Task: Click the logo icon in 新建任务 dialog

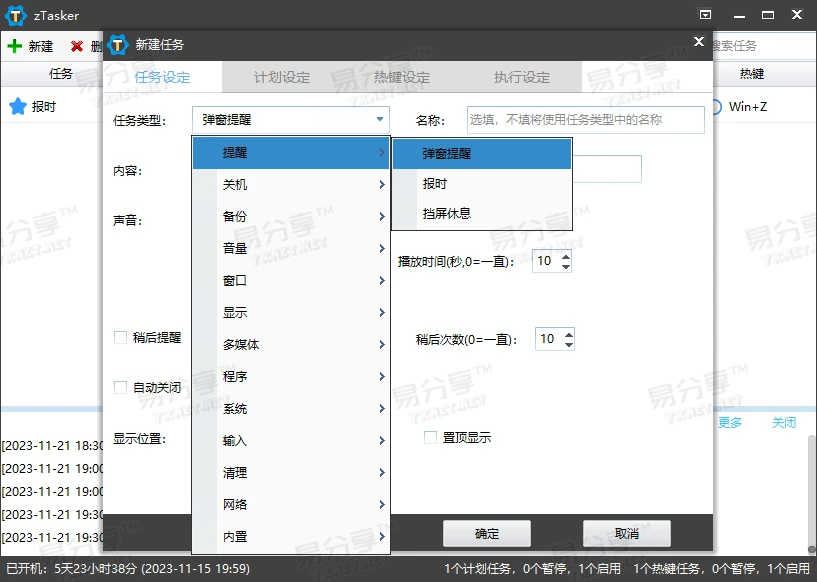Action: point(118,45)
